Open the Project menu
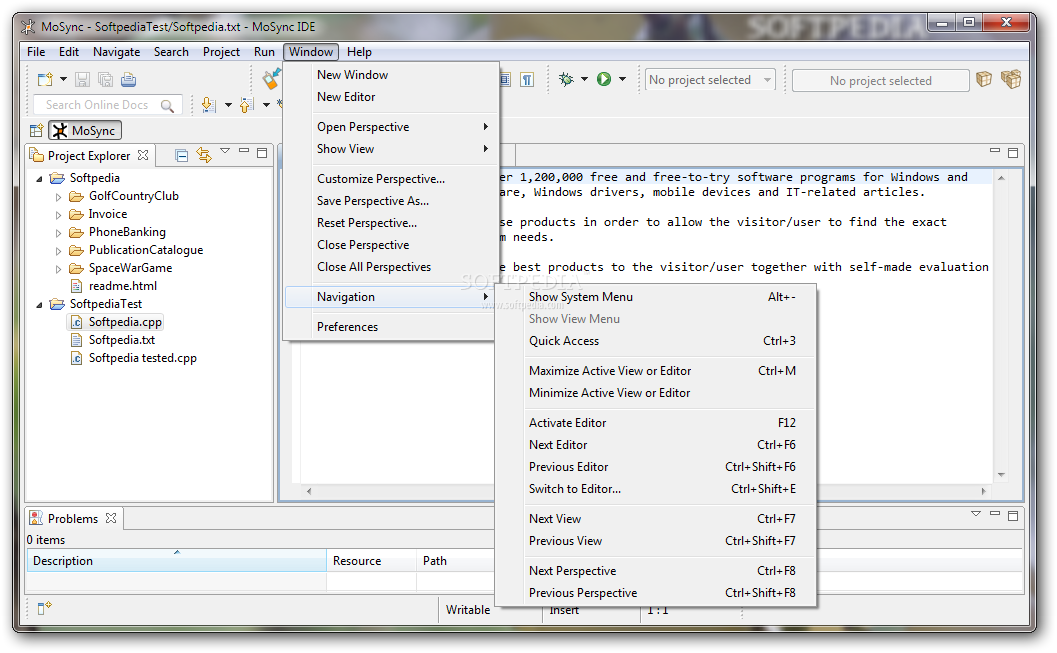The image size is (1057, 653). [x=221, y=52]
